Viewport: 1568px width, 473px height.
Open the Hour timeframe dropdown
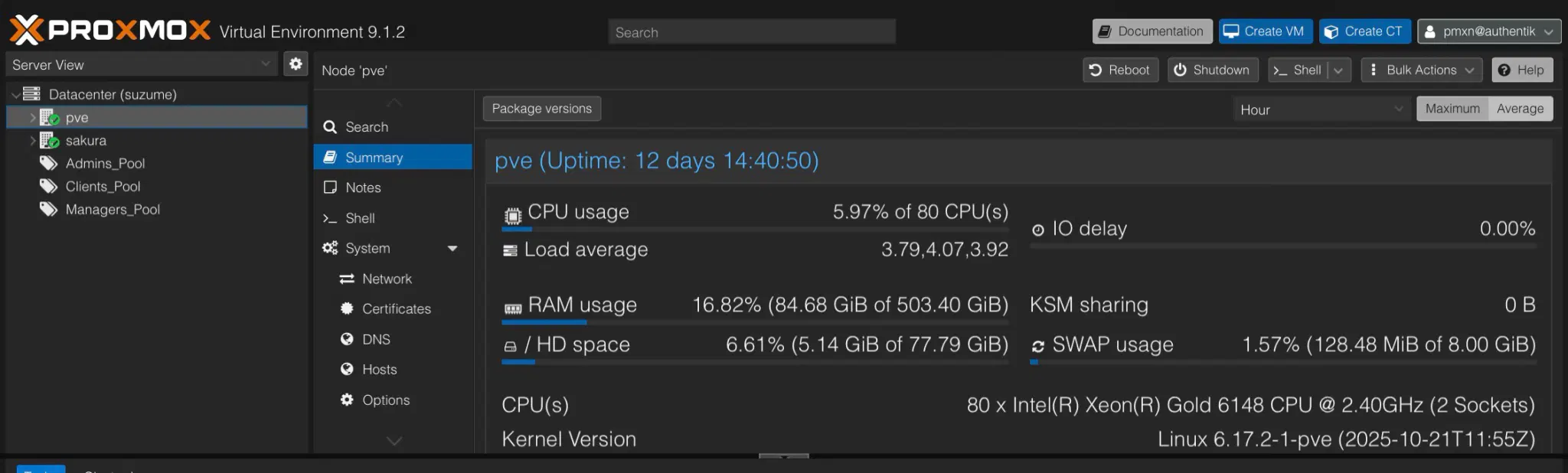coord(1321,109)
